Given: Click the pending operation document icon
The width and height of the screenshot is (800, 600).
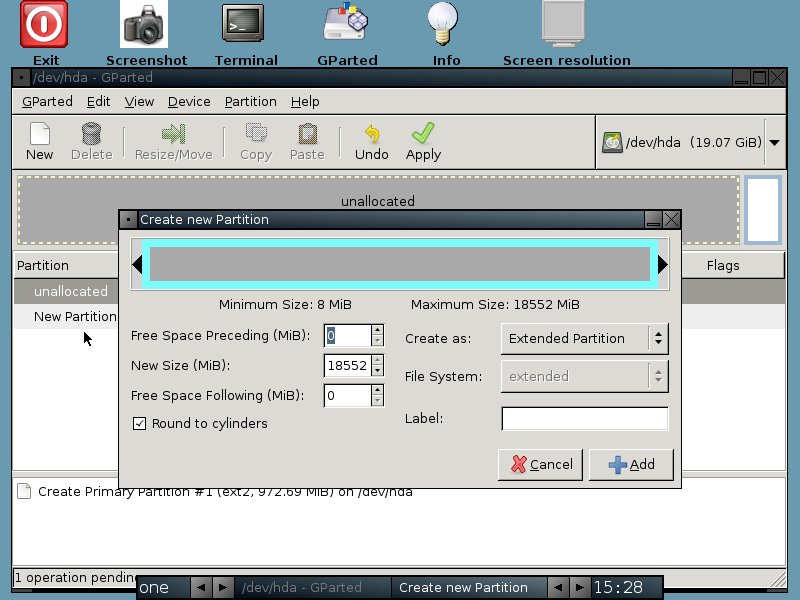Looking at the screenshot, I should (x=24, y=491).
